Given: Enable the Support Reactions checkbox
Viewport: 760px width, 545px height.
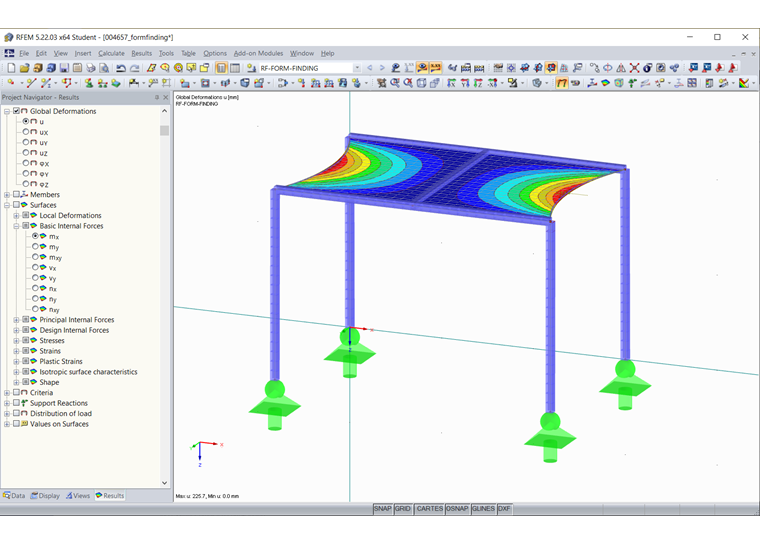Looking at the screenshot, I should [16, 403].
